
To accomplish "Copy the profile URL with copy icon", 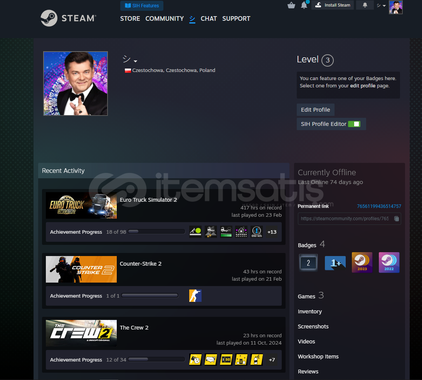I will [396, 219].
